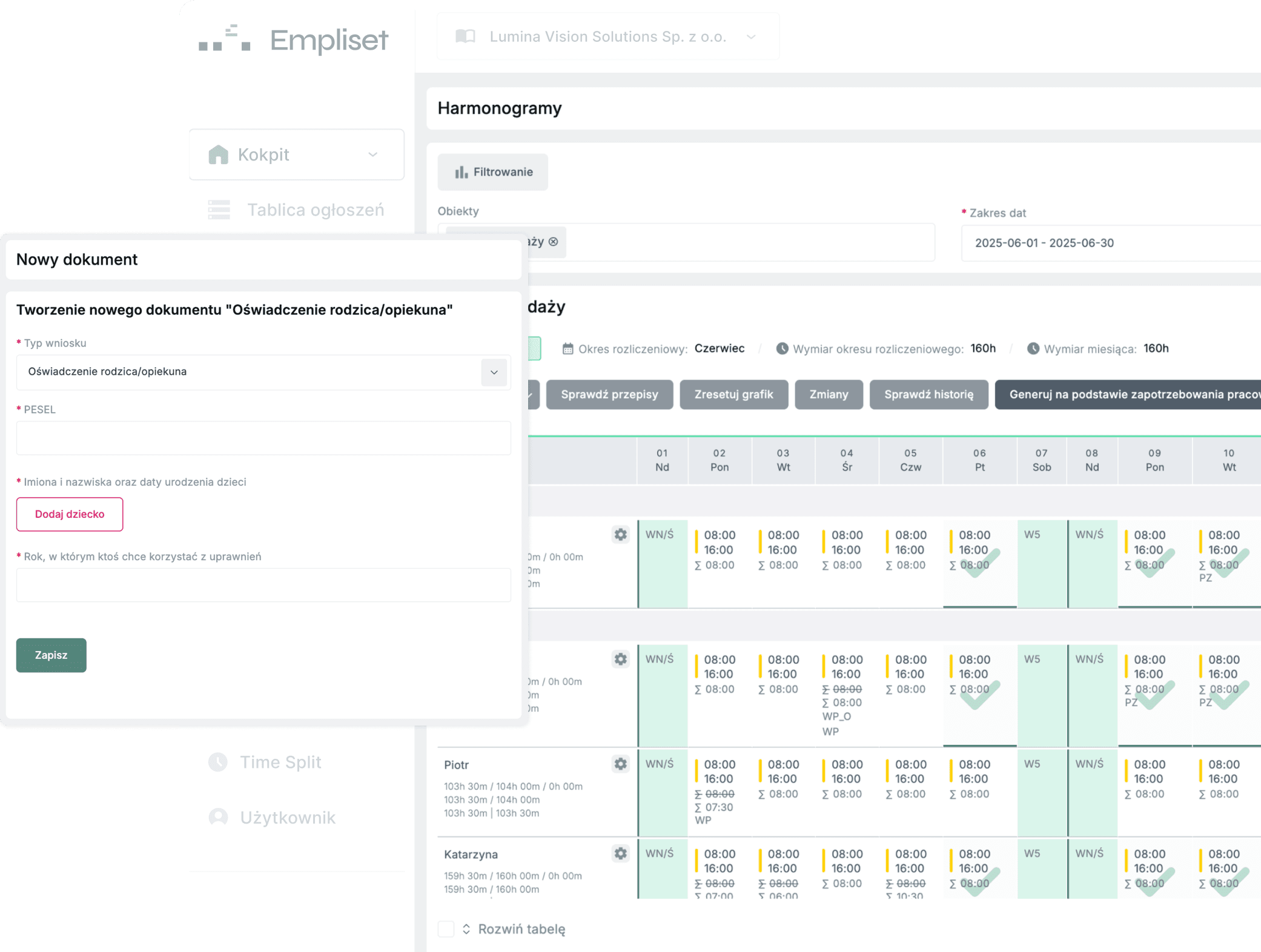Click the PESEL input field
The width and height of the screenshot is (1261, 952).
(263, 438)
